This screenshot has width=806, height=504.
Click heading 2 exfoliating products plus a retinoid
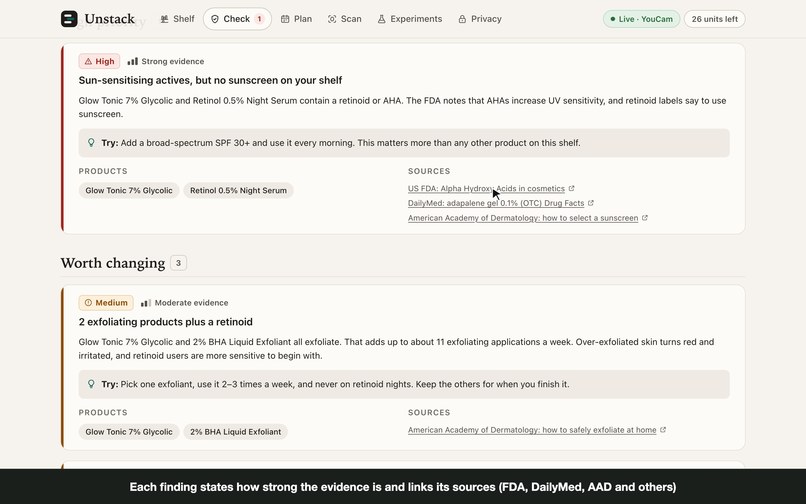tap(166, 322)
